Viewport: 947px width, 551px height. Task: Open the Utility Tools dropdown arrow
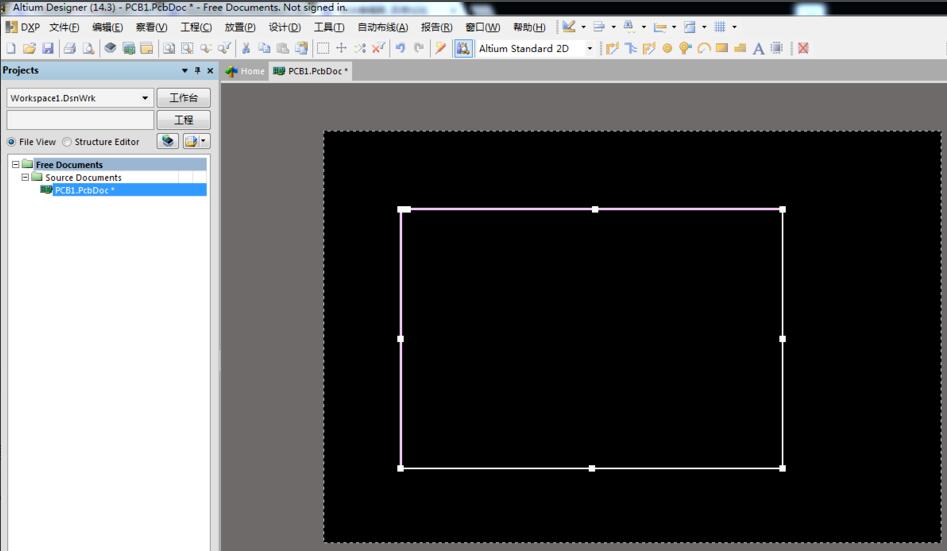pyautogui.click(x=583, y=27)
